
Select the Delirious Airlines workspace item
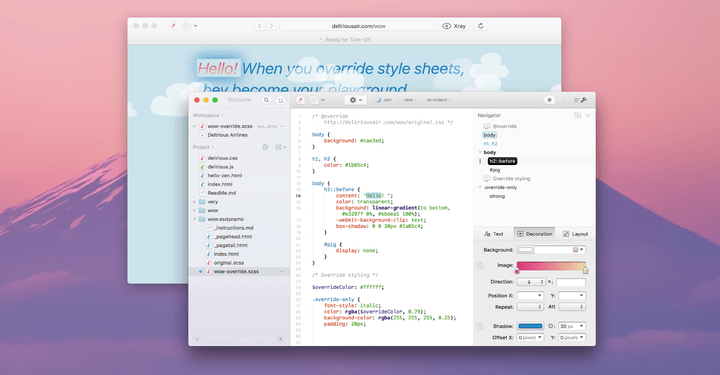point(227,135)
